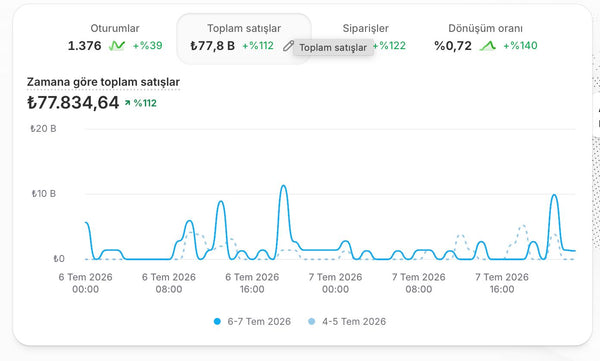Viewport: 600px width, 361px height.
Task: Click the ₺10 B y-axis label
Action: point(43,194)
